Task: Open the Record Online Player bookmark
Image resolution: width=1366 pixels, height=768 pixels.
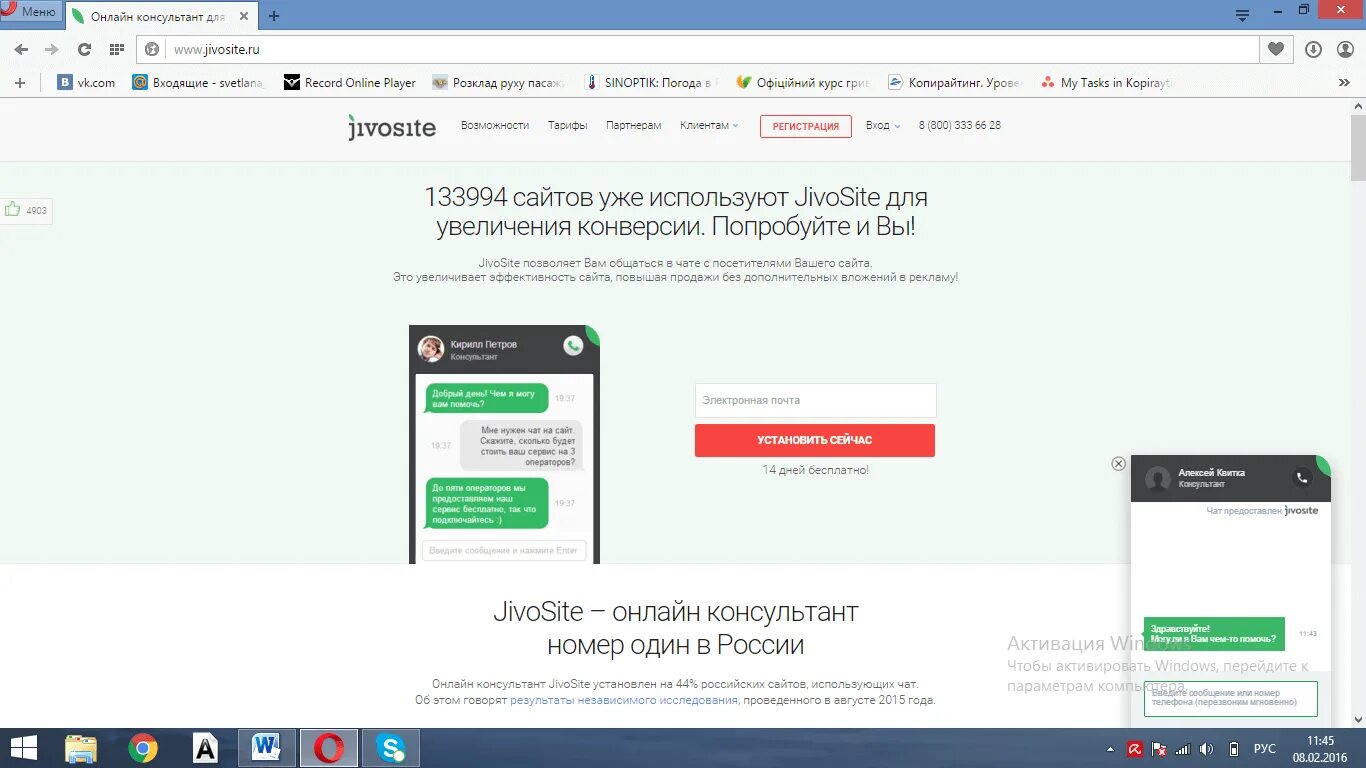Action: 350,83
